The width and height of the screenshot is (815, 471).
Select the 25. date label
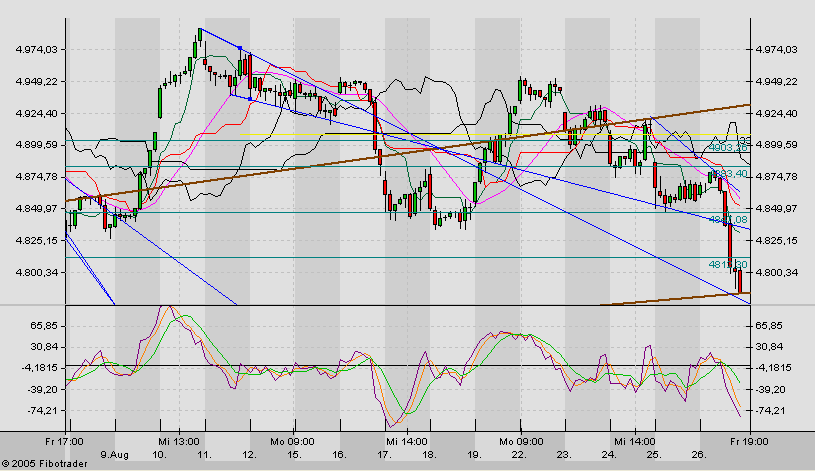point(654,455)
